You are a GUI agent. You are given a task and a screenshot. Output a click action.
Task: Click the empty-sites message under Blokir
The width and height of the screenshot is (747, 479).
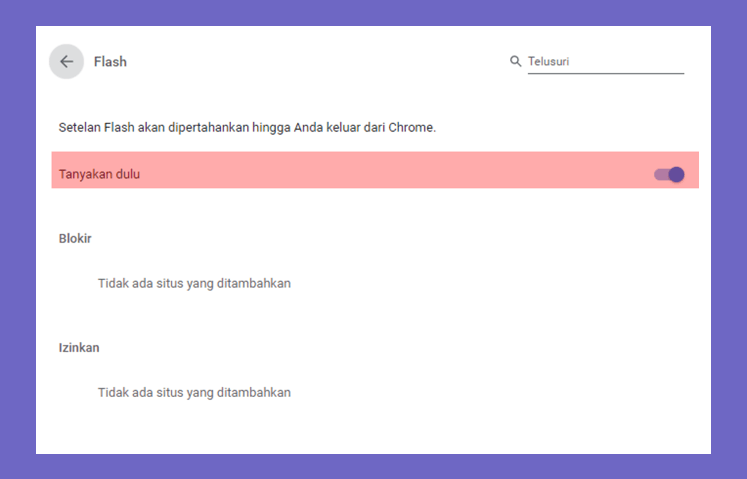194,284
